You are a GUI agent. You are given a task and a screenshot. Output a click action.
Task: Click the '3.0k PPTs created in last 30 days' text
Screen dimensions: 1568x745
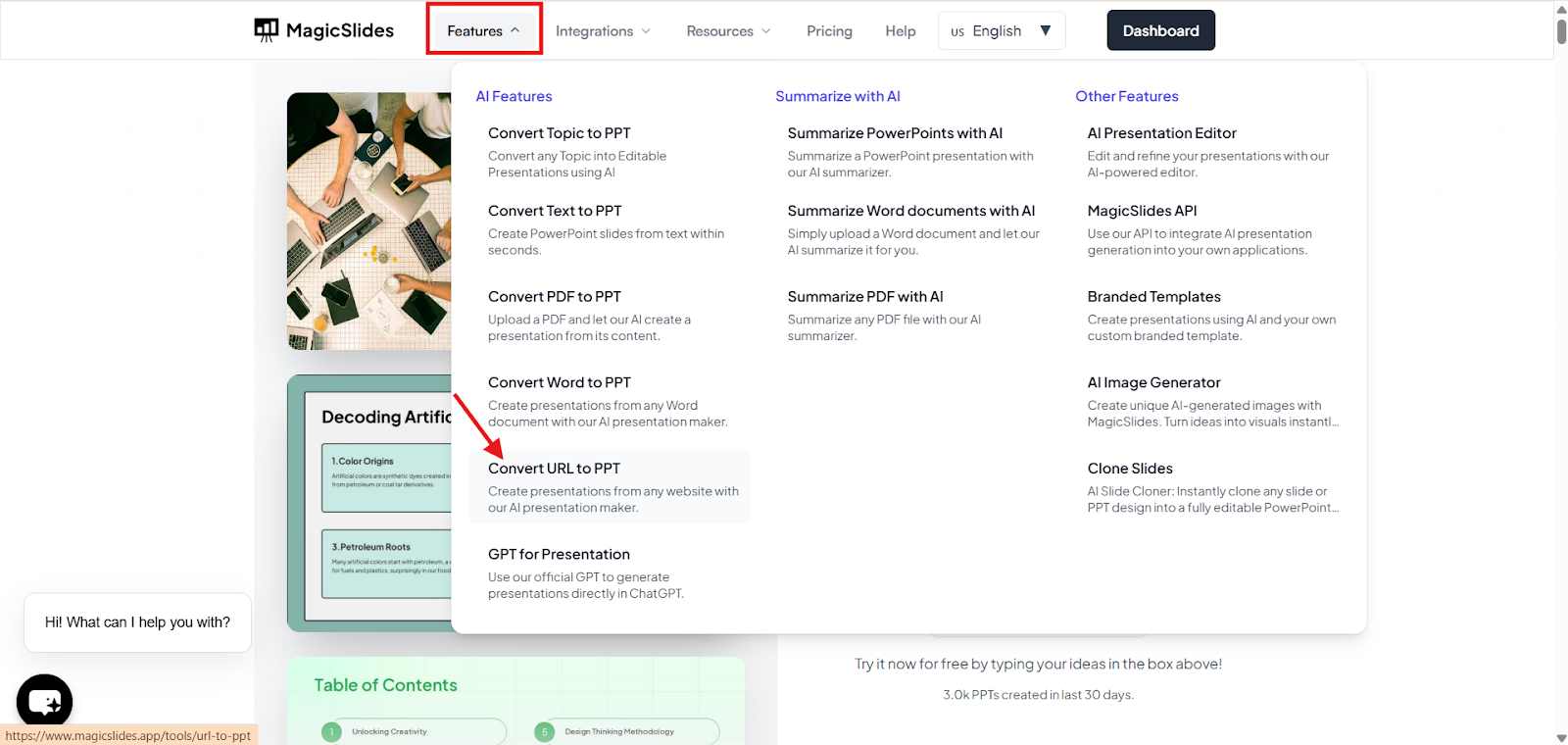point(1038,695)
